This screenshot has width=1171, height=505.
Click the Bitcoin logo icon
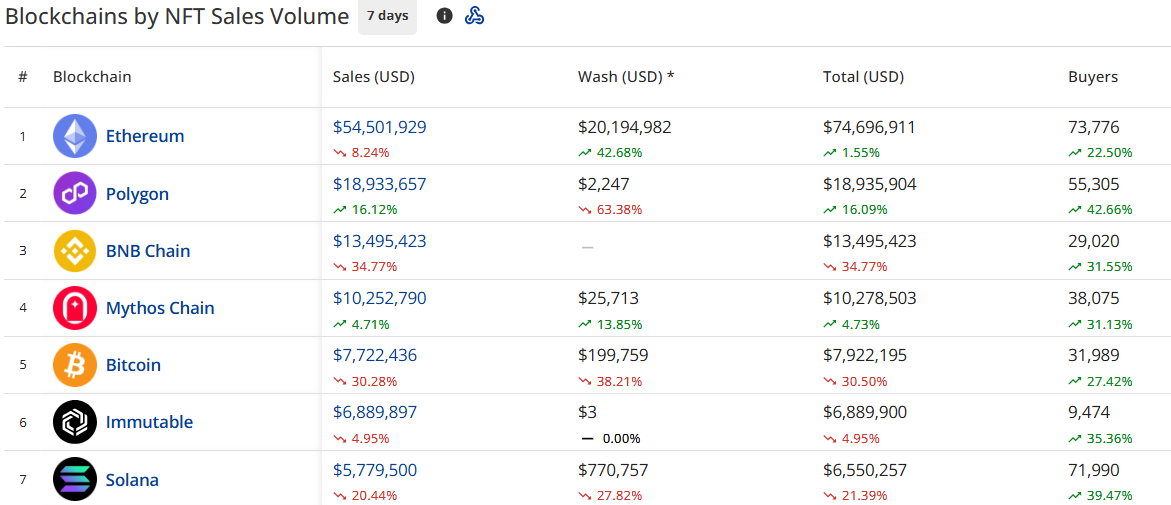tap(75, 365)
